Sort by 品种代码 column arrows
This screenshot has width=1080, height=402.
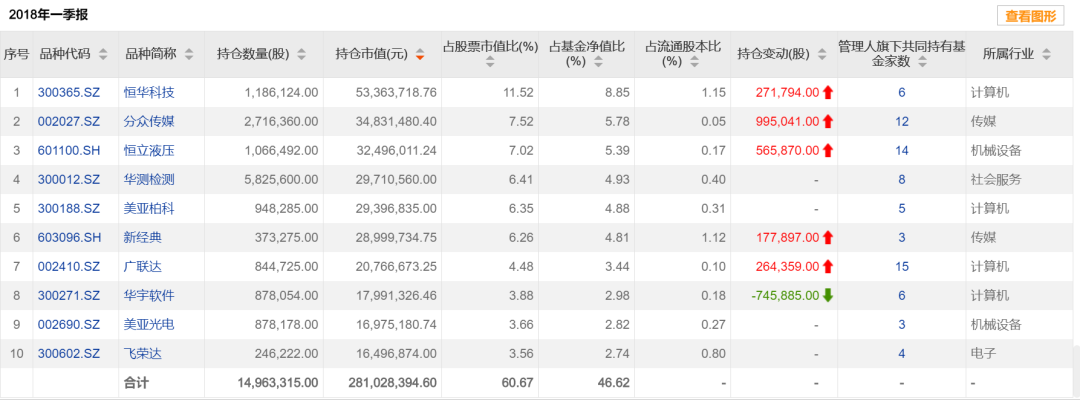click(103, 54)
